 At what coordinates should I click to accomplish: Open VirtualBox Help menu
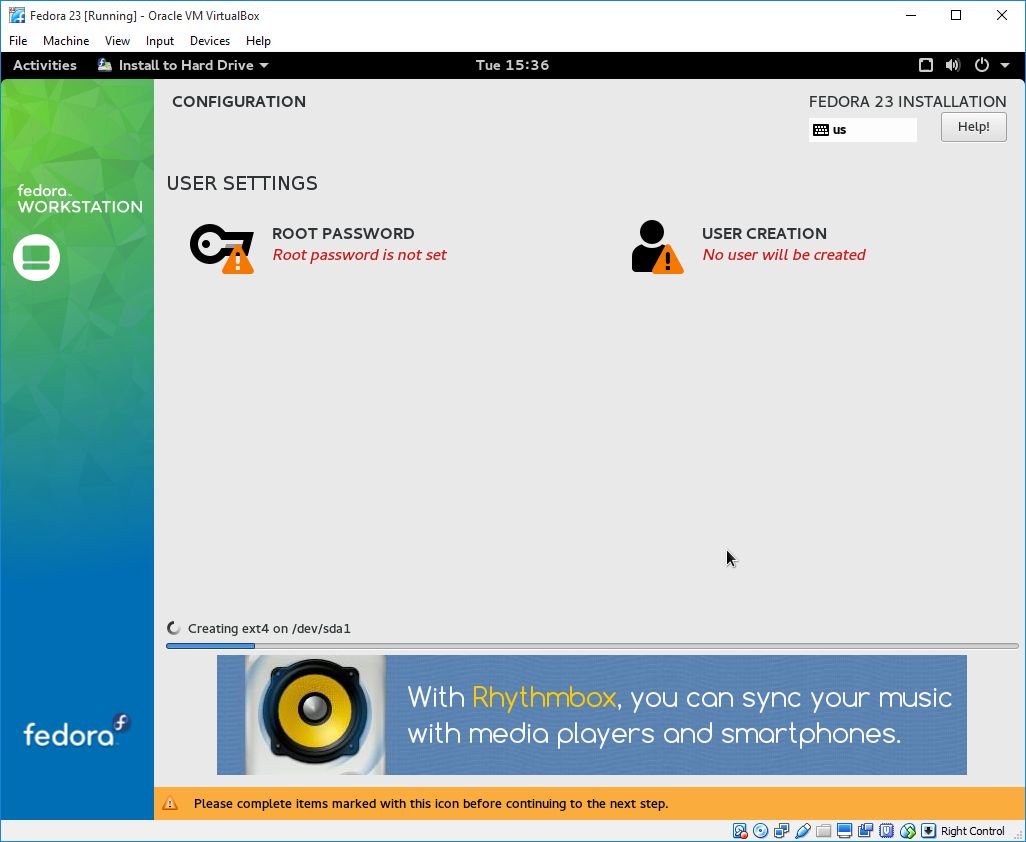point(258,41)
